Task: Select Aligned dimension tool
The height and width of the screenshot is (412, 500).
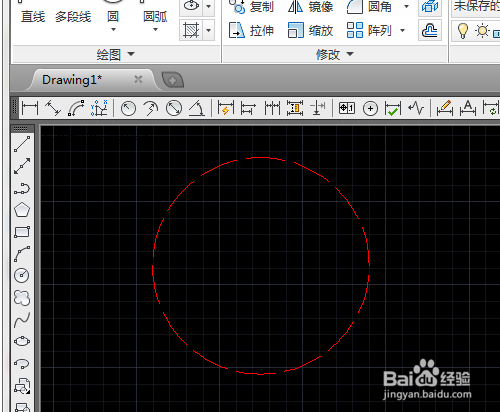Action: tap(53, 108)
